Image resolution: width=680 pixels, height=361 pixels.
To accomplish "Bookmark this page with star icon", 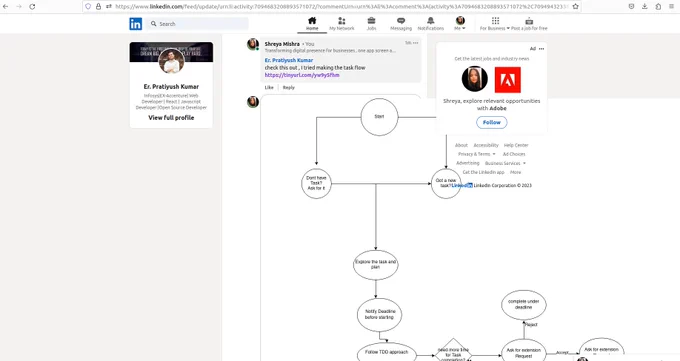I will click(575, 7).
